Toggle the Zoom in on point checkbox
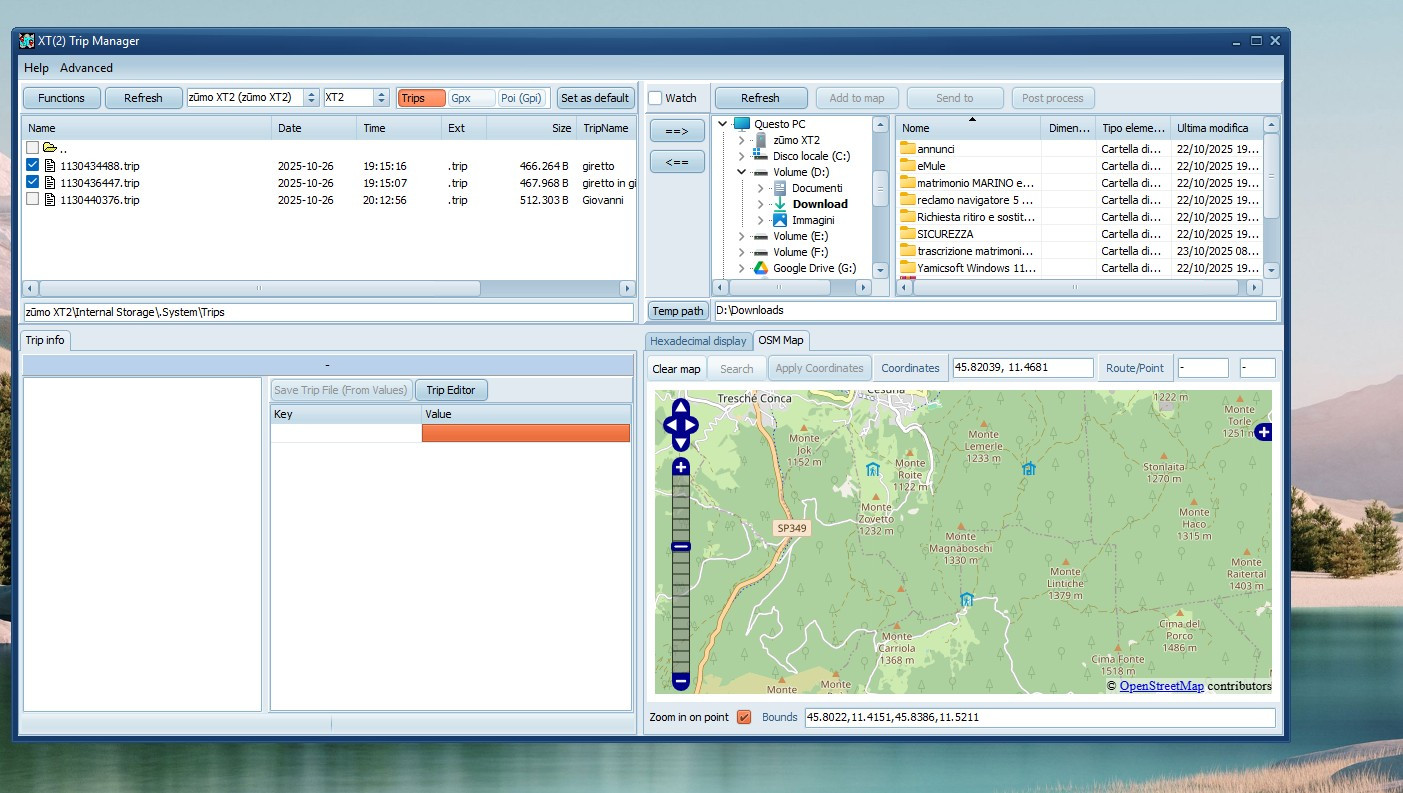The height and width of the screenshot is (793, 1403). [x=744, y=717]
